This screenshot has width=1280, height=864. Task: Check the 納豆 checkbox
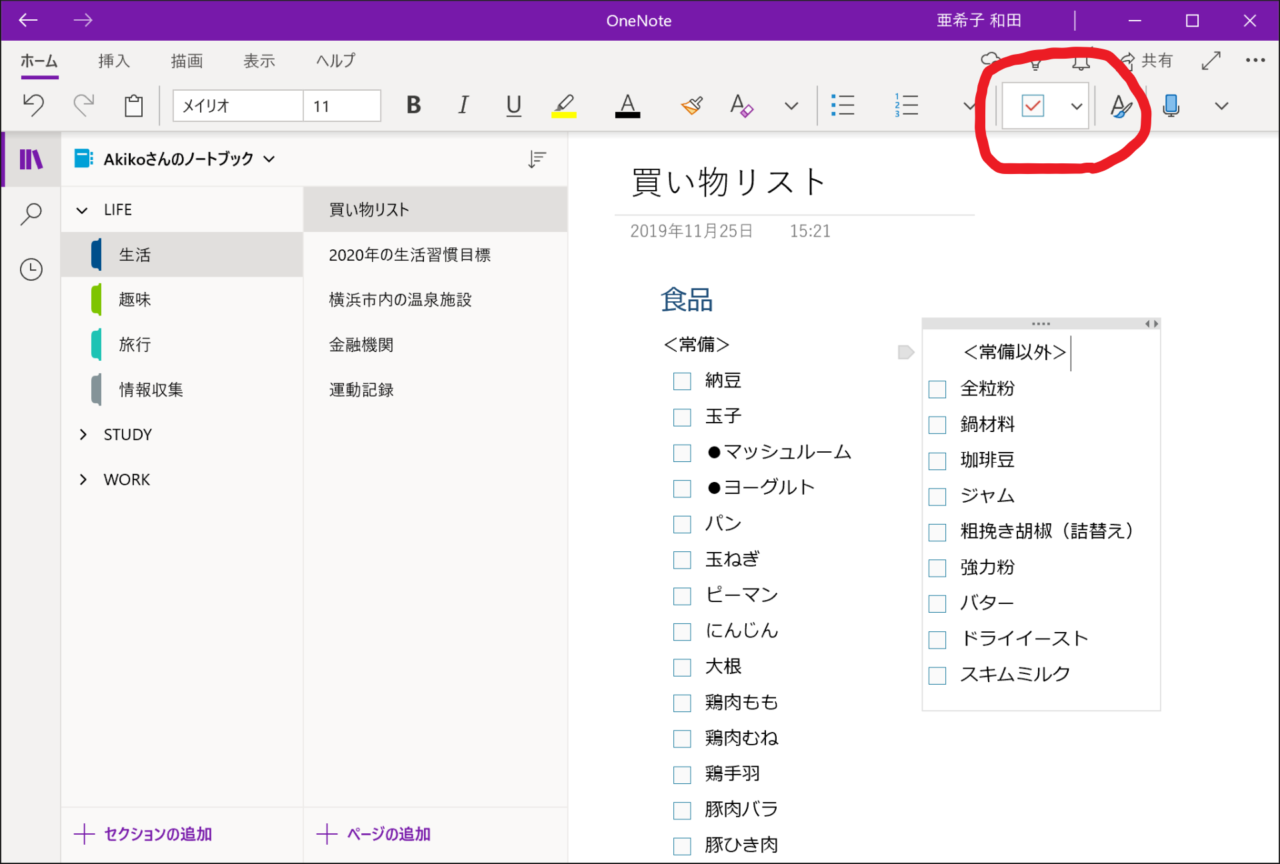[682, 381]
